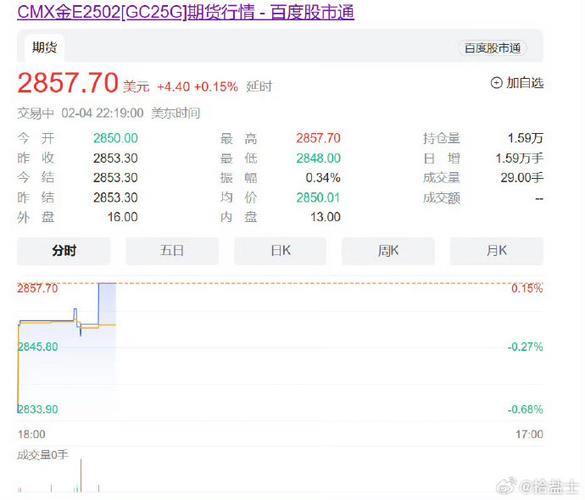Click the 最高 value 2857.70
The image size is (585, 500).
point(318,138)
